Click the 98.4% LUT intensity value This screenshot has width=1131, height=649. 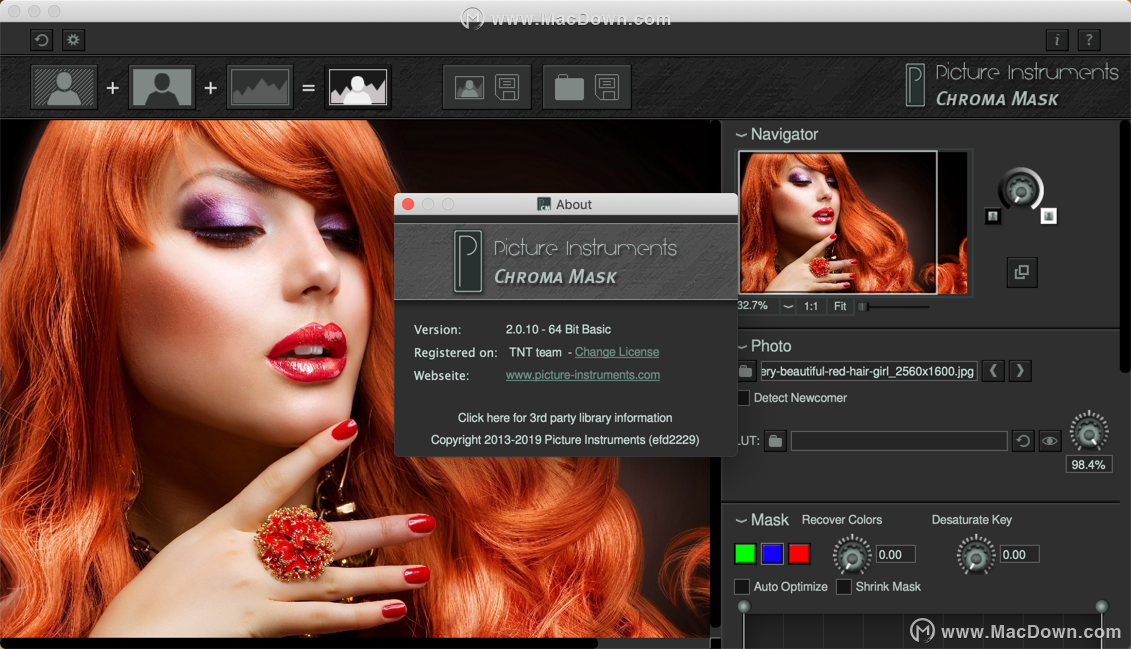click(x=1088, y=465)
